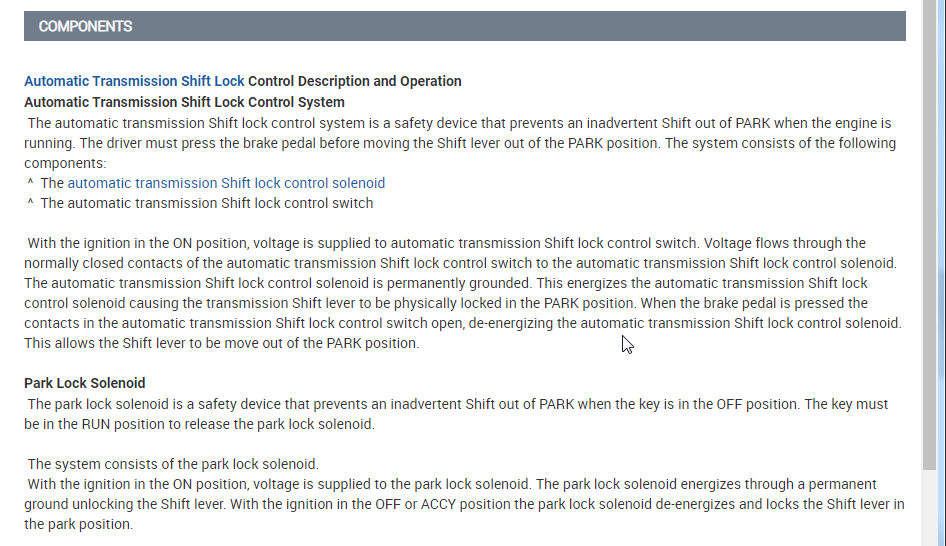This screenshot has width=946, height=546.
Task: Click the COMPONENTS section header bar
Action: (x=464, y=26)
